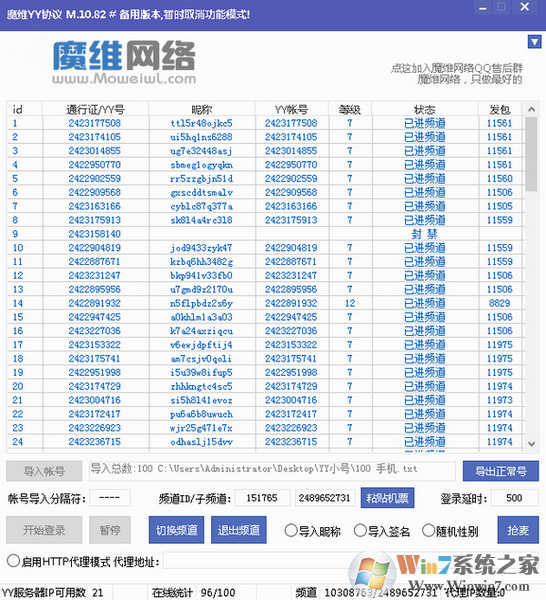The height and width of the screenshot is (600, 546).
Task: Open the QQ售后群 join link
Action: tap(456, 68)
